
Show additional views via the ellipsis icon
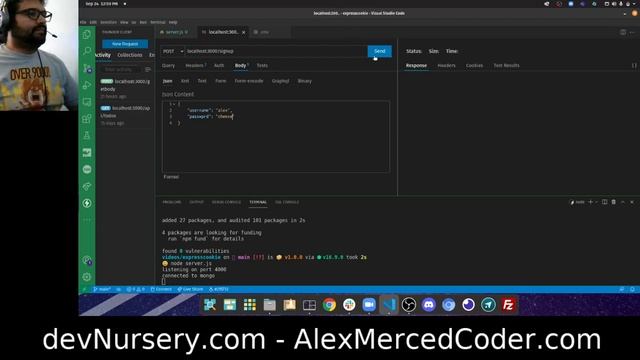pyautogui.click(x=87, y=220)
